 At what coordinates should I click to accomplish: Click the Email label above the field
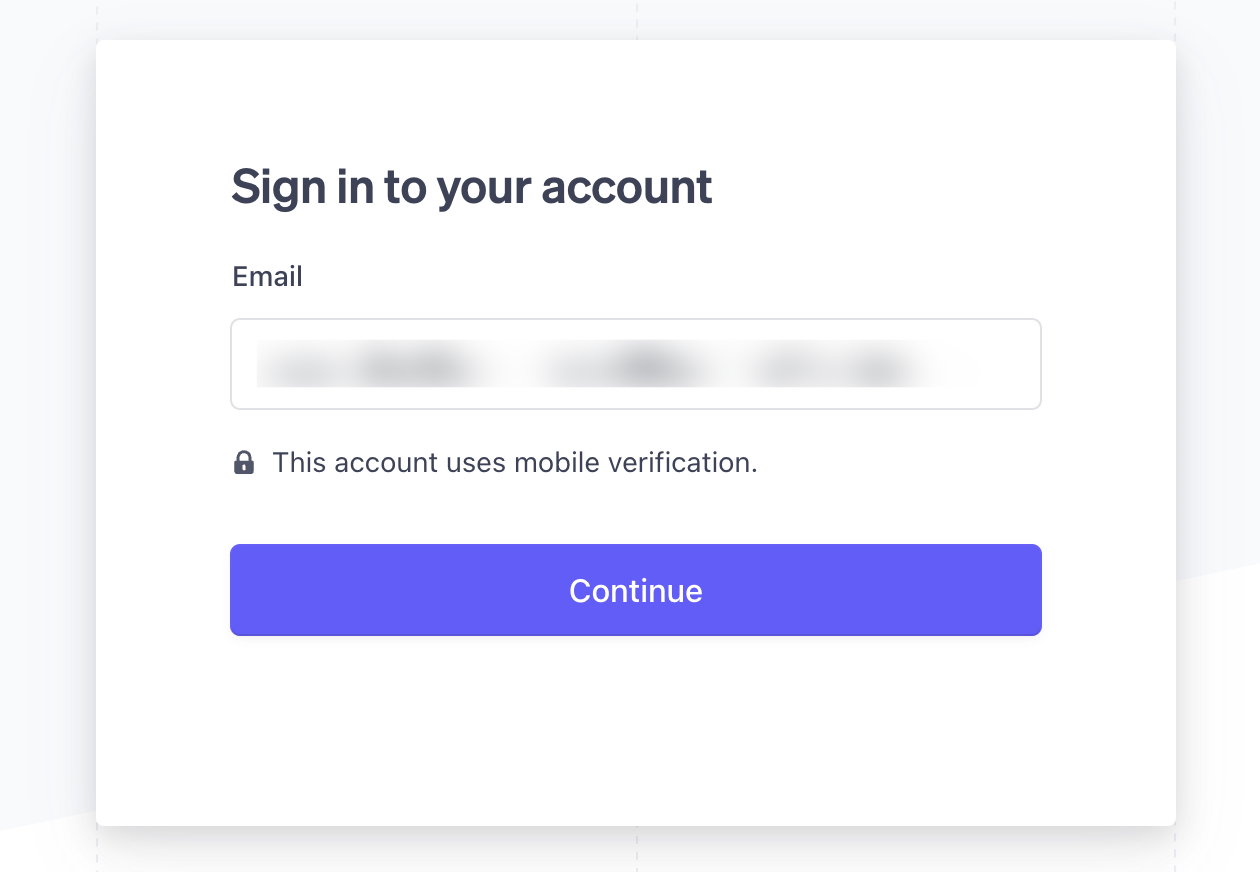pos(267,276)
